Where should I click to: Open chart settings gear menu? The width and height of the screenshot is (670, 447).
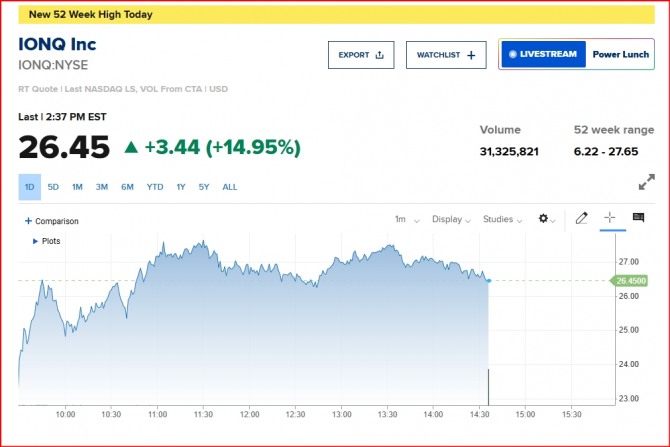coord(546,219)
